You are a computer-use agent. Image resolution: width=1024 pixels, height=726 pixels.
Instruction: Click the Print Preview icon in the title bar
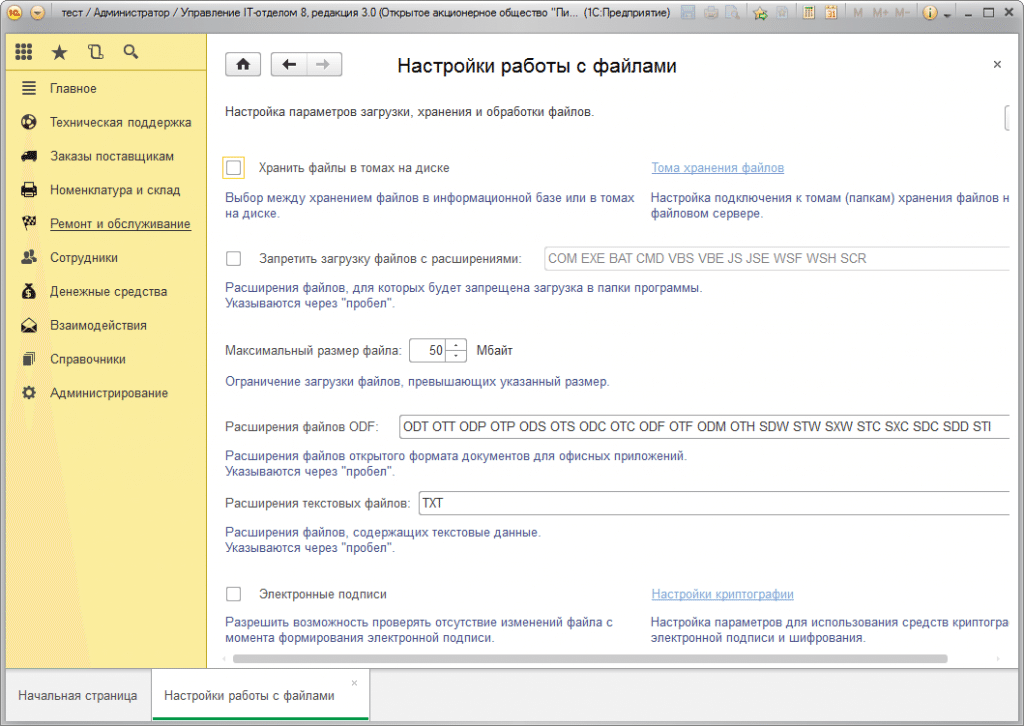733,12
